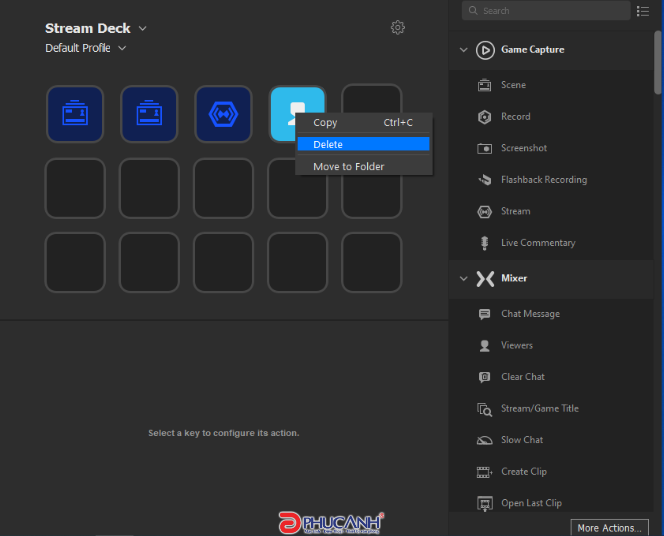Click the Flashback Recording label text
The width and height of the screenshot is (664, 536).
coord(544,180)
